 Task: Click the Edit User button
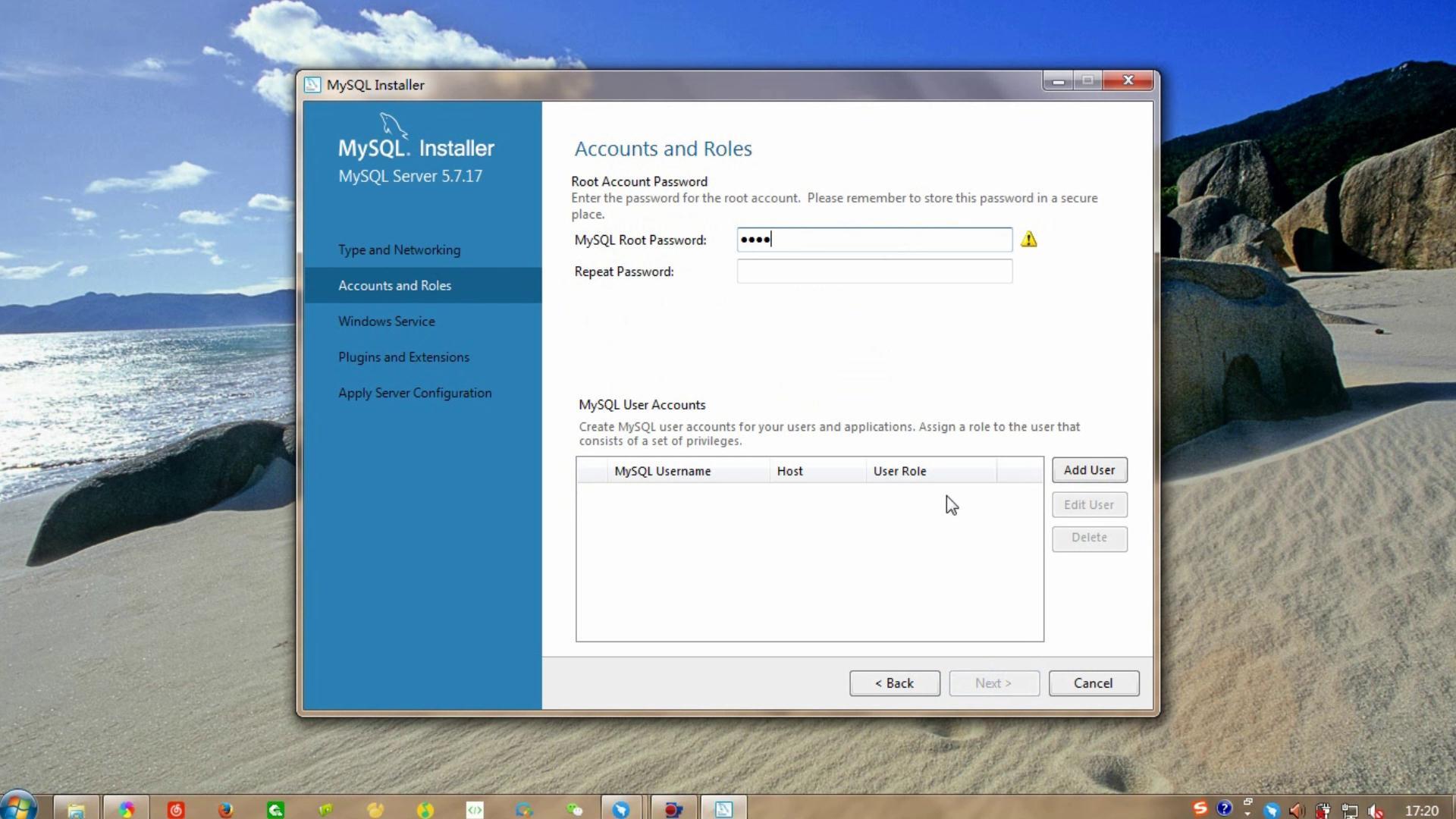pyautogui.click(x=1089, y=505)
